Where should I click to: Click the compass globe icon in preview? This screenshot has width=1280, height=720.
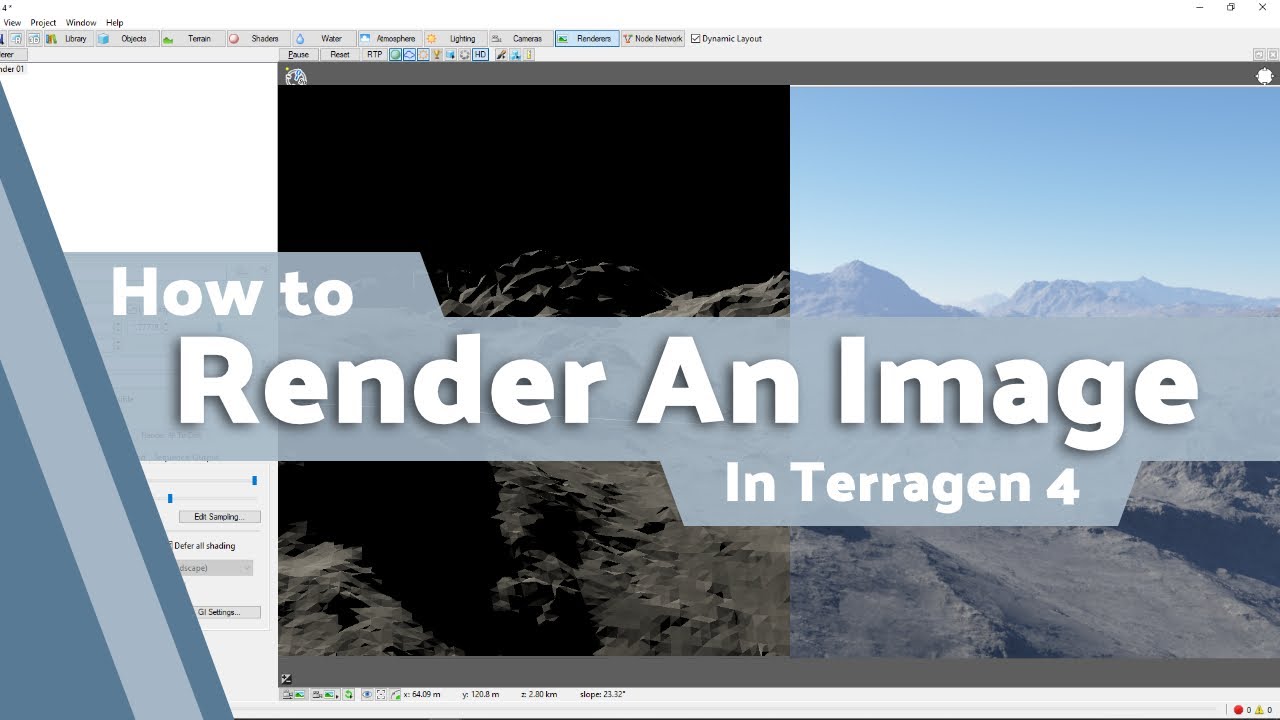pos(295,77)
